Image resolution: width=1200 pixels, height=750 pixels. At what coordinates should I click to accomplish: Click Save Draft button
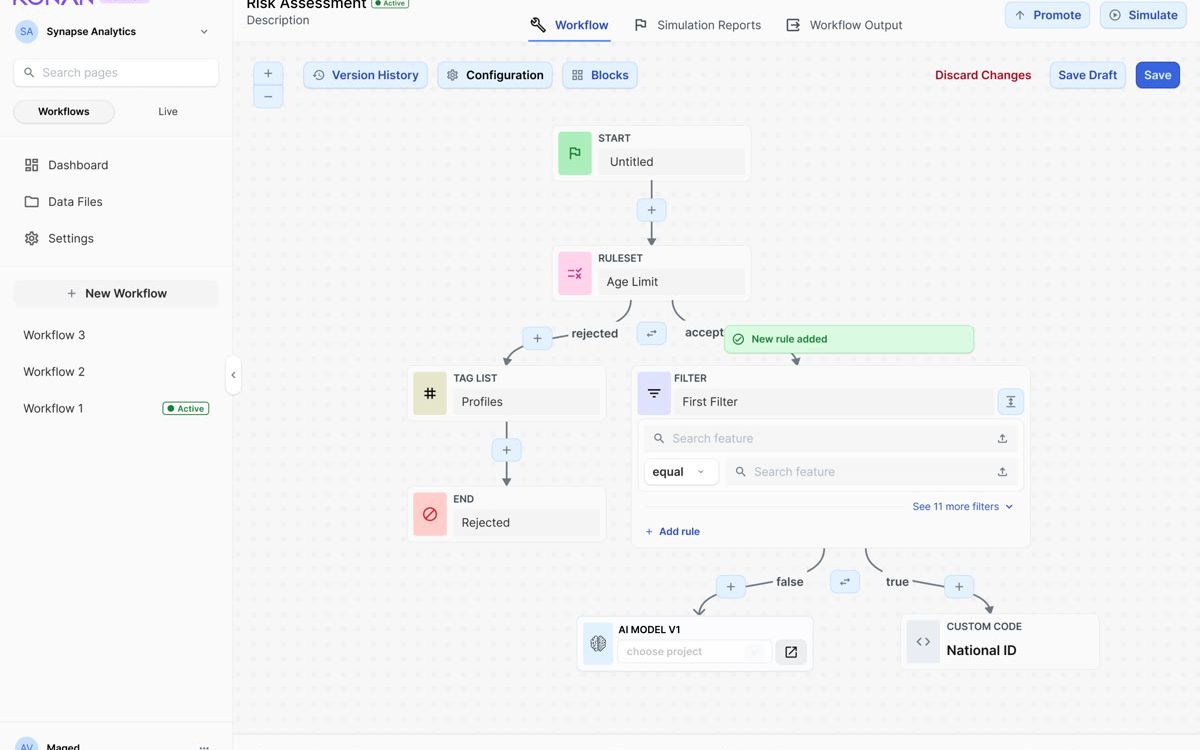[1088, 75]
